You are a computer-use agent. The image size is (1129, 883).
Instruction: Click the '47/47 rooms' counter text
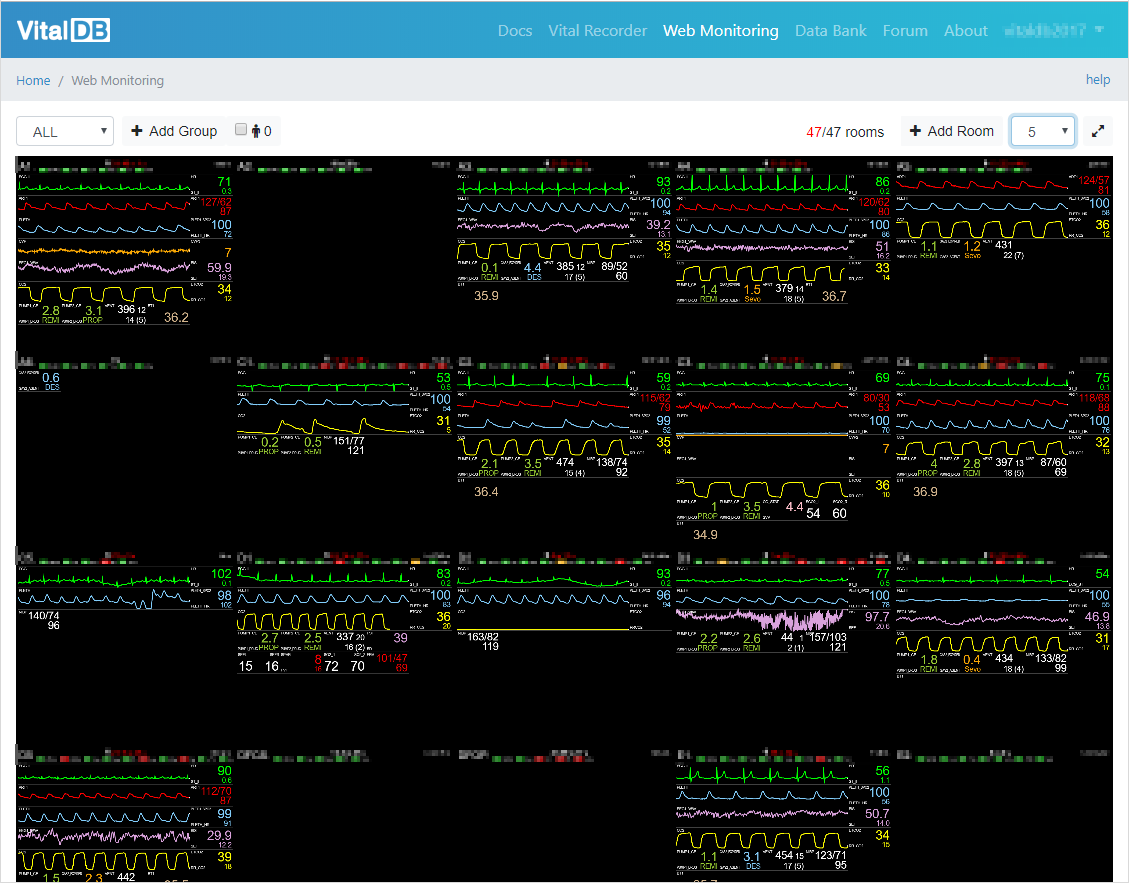click(x=845, y=132)
